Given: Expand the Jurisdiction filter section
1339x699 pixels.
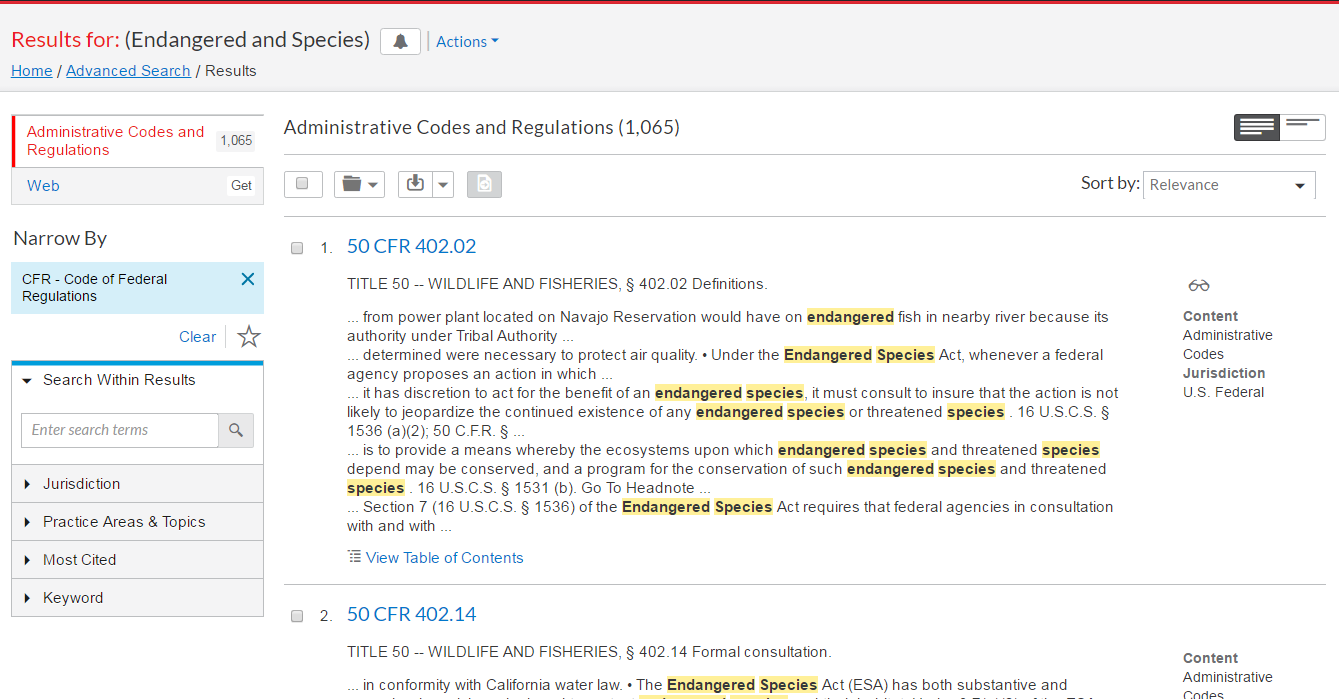Looking at the screenshot, I should [x=82, y=483].
